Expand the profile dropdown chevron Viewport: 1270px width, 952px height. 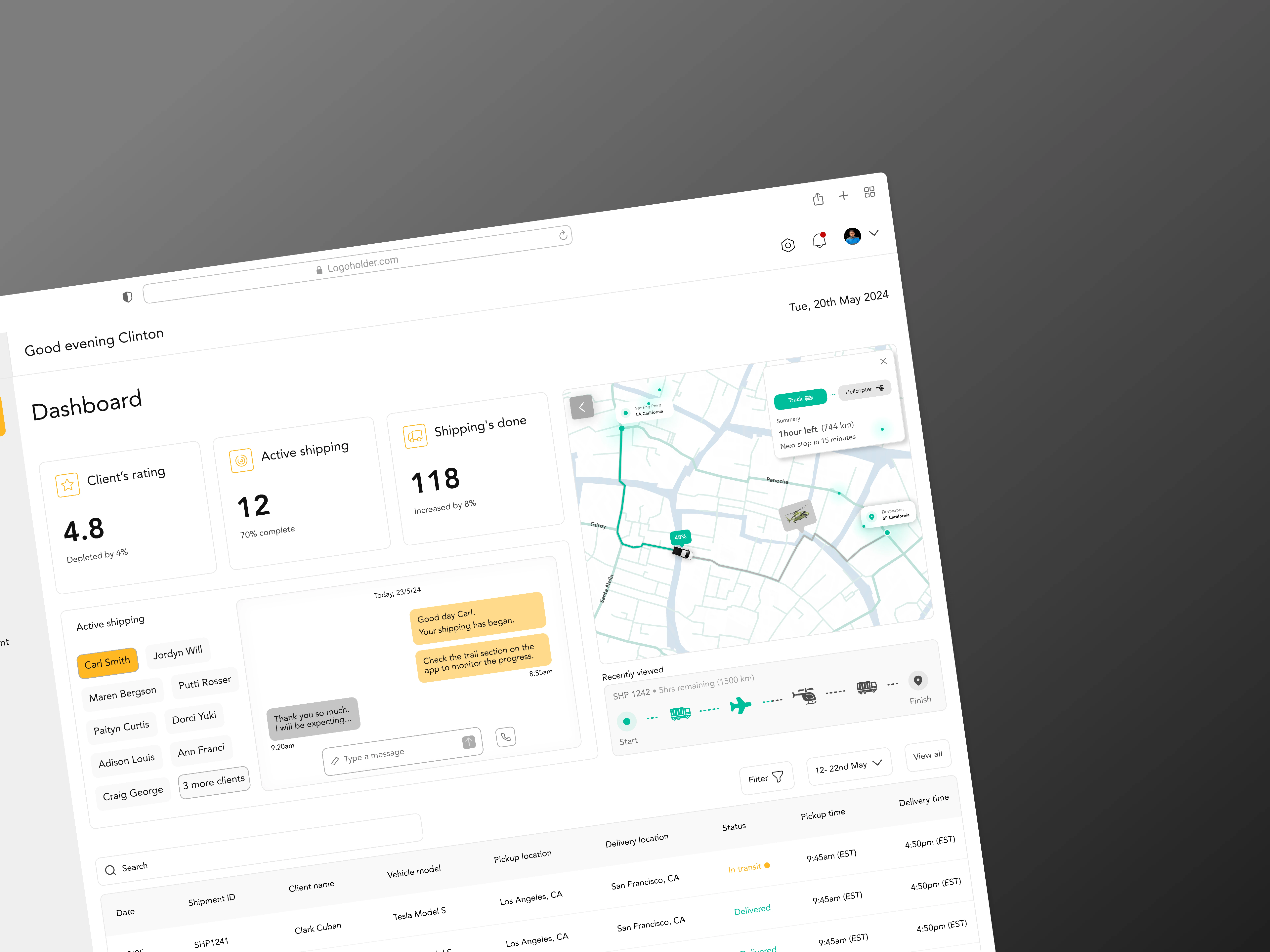[x=874, y=233]
